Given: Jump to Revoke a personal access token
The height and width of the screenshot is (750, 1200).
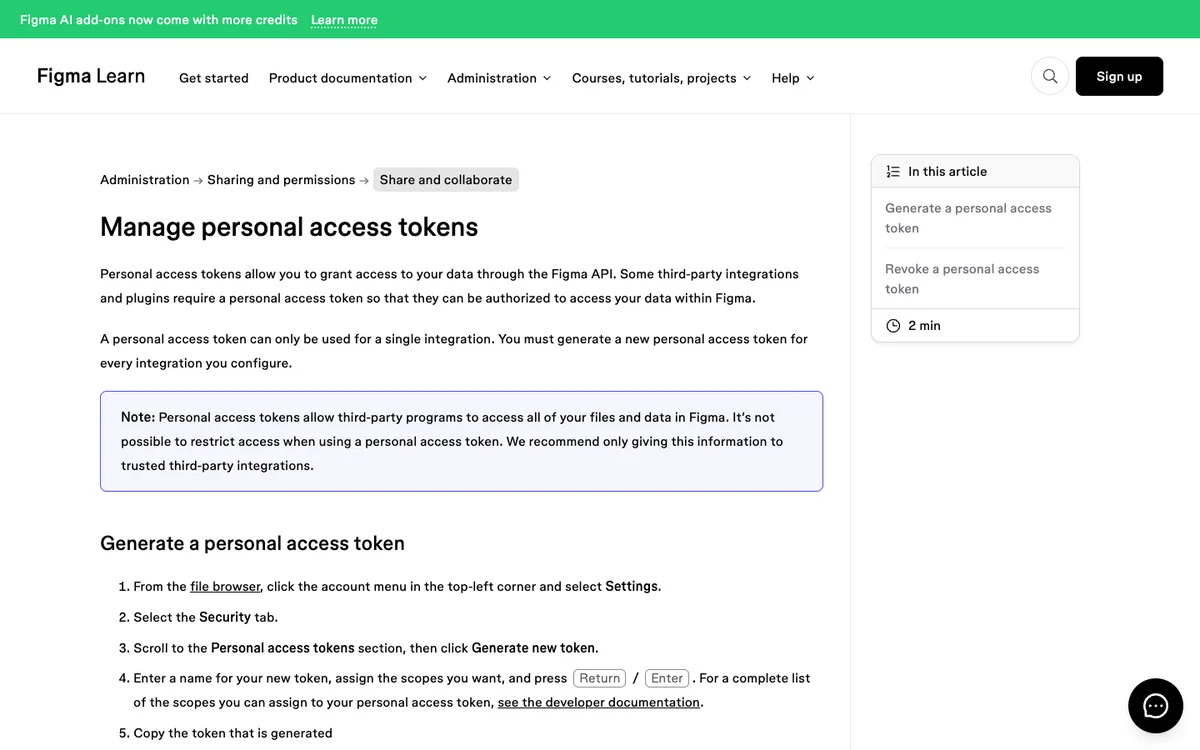Looking at the screenshot, I should tap(962, 279).
